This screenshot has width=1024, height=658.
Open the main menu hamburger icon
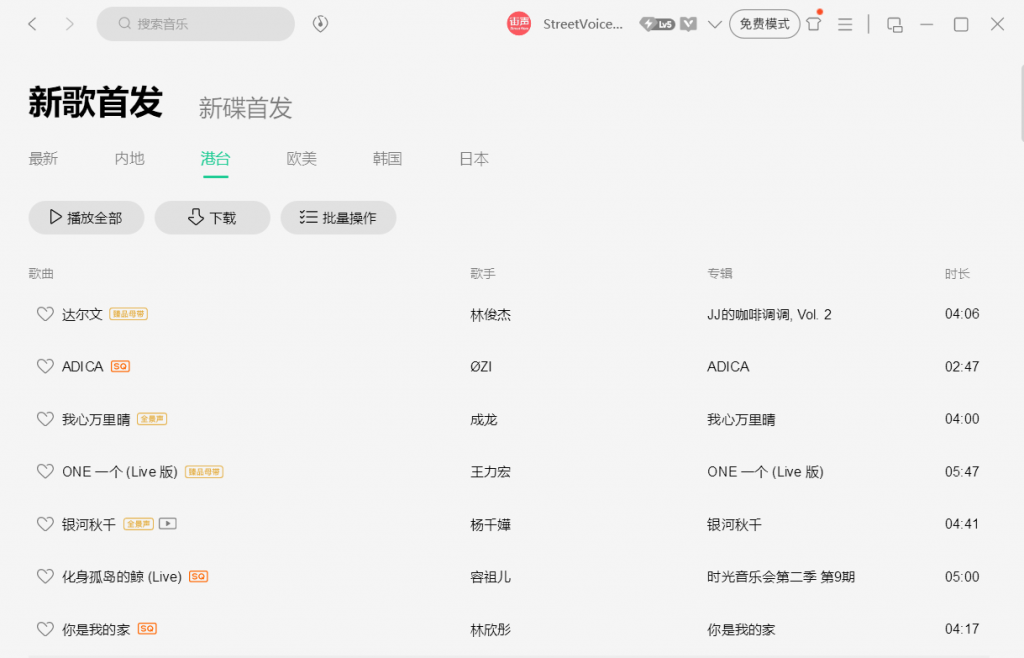[x=845, y=24]
